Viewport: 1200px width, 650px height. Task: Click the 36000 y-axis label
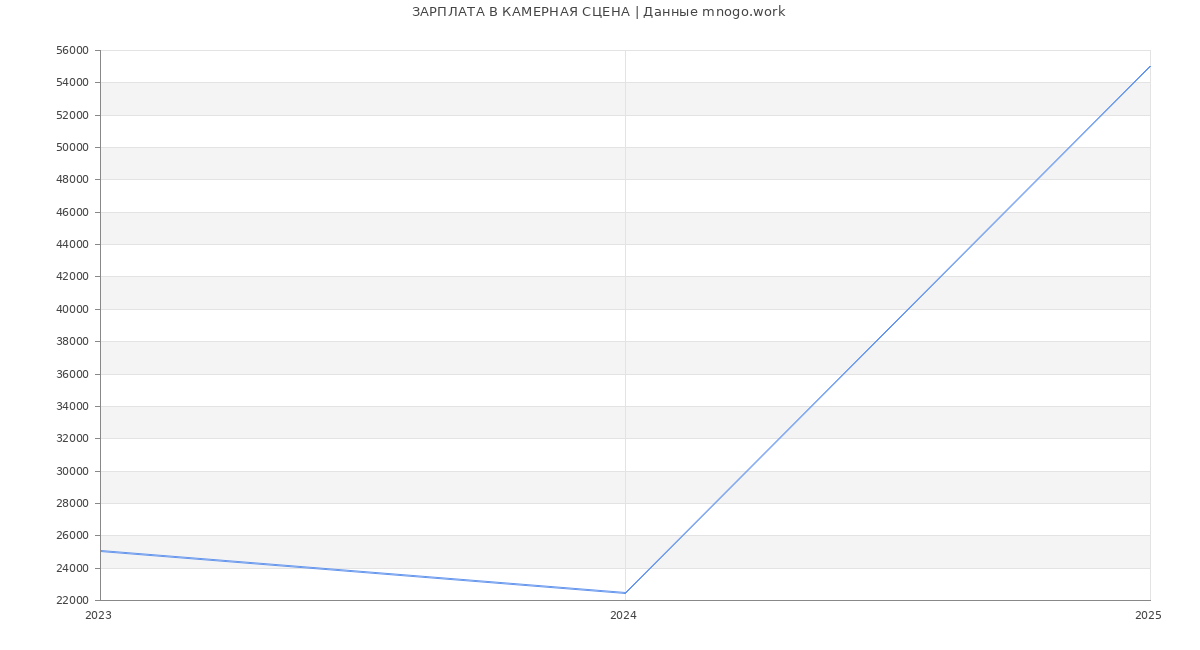point(72,375)
